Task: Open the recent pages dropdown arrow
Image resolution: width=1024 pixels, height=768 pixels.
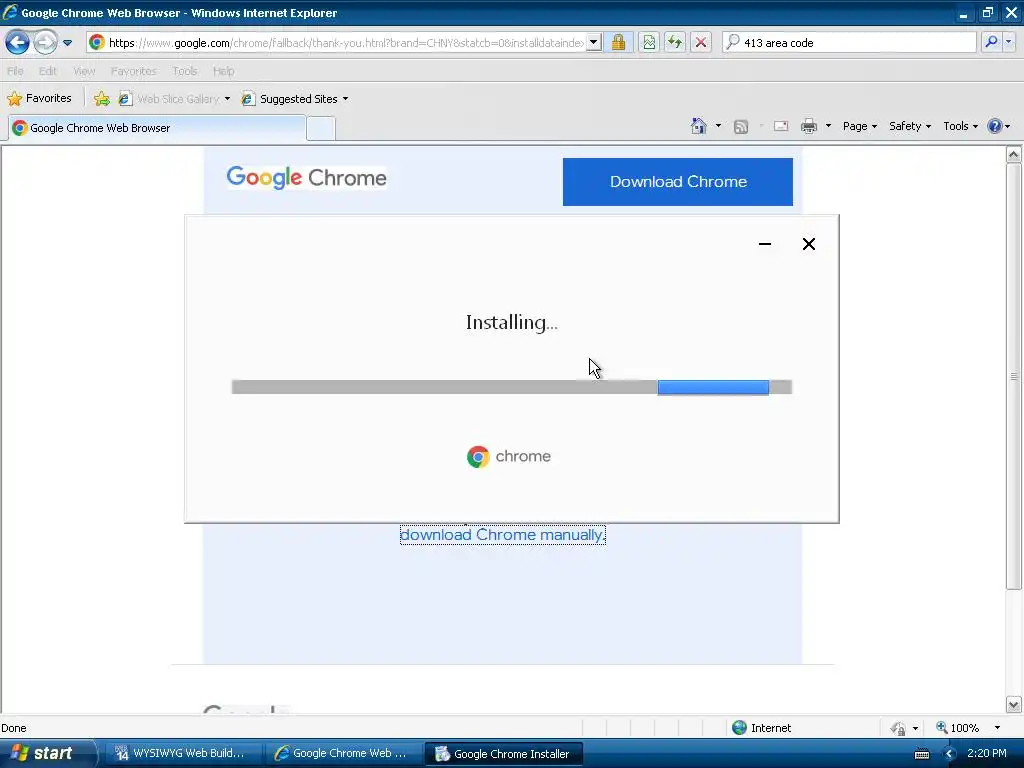Action: pos(67,43)
